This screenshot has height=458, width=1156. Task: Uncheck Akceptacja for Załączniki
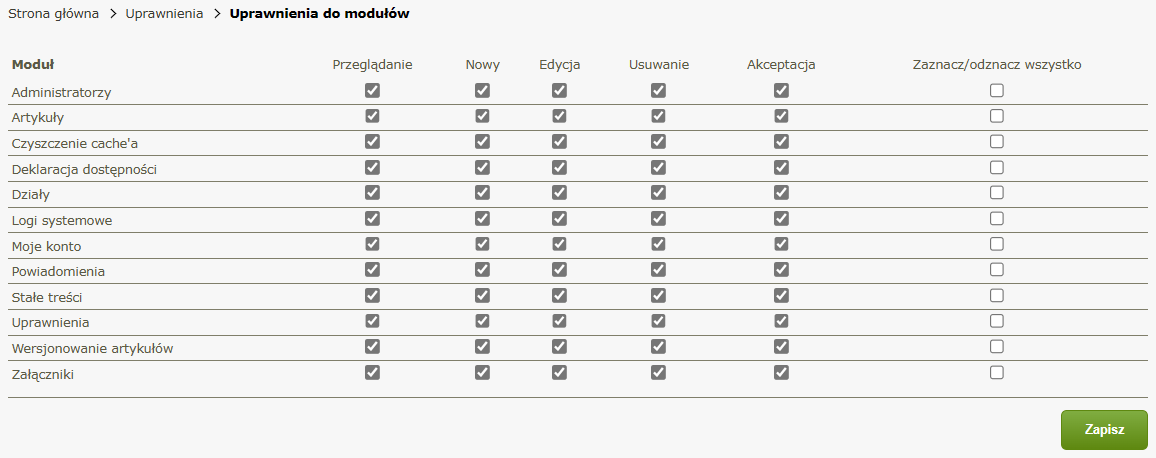click(781, 372)
